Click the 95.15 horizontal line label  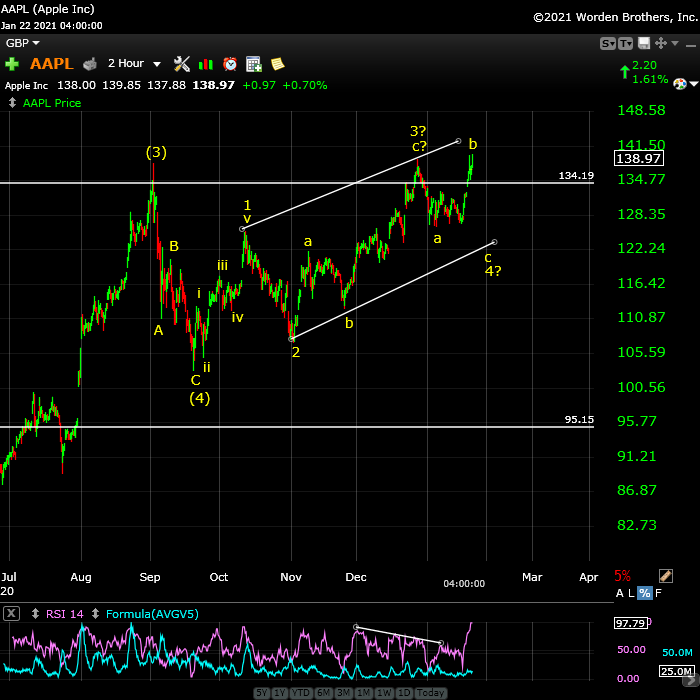(x=579, y=419)
